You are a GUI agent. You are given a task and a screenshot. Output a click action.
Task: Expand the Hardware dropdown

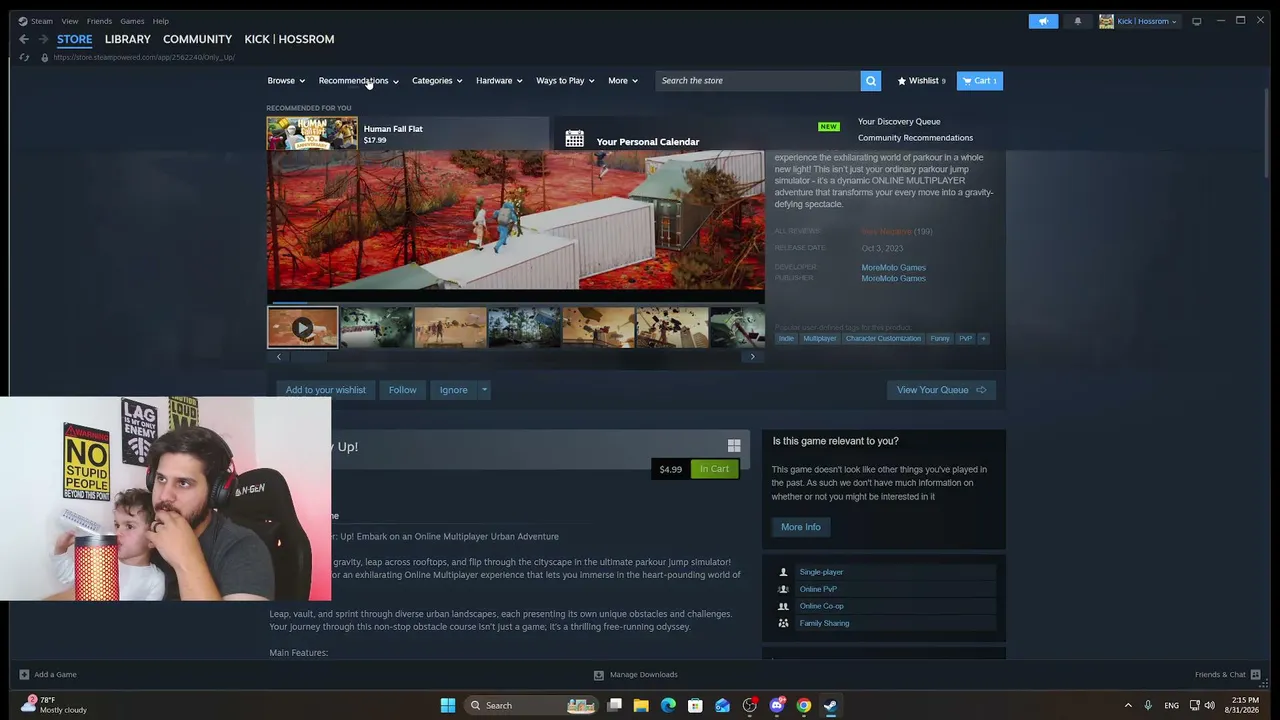click(x=499, y=81)
